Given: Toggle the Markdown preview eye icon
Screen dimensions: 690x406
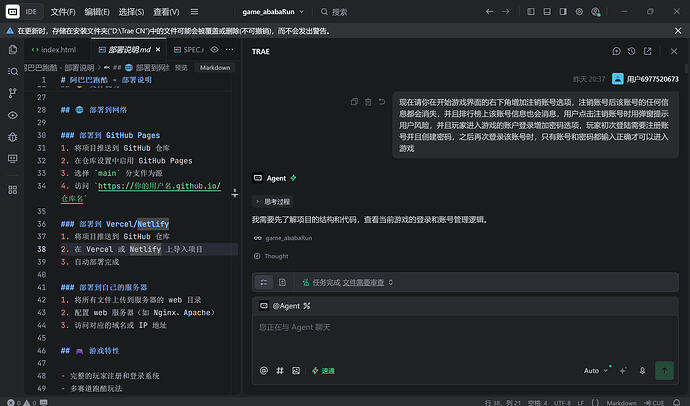Looking at the screenshot, I should [214, 49].
